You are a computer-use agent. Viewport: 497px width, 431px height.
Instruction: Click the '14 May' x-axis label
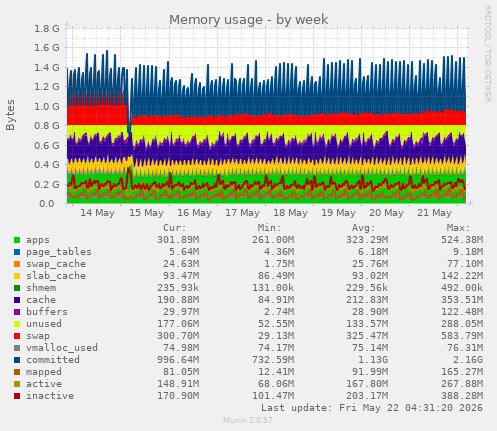[97, 213]
